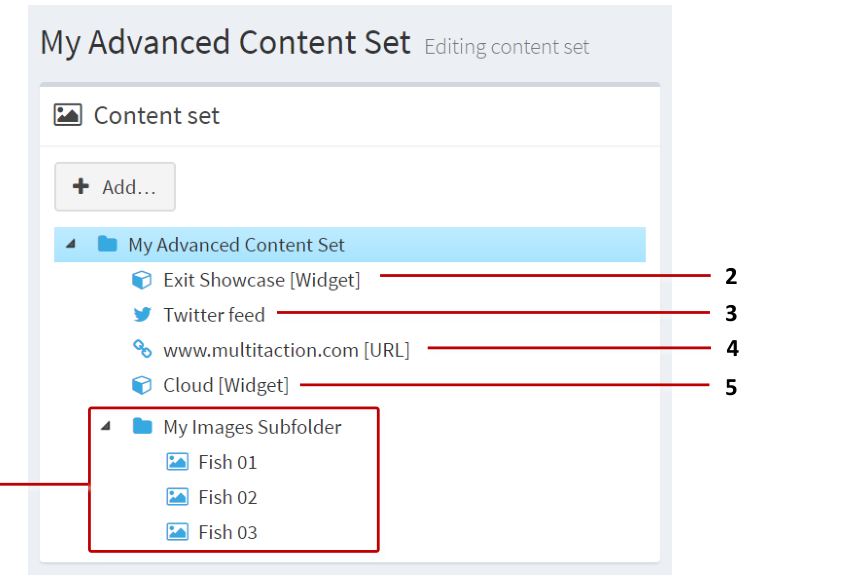
Task: Click the folder icon of My Advanced Content Set
Action: [107, 244]
